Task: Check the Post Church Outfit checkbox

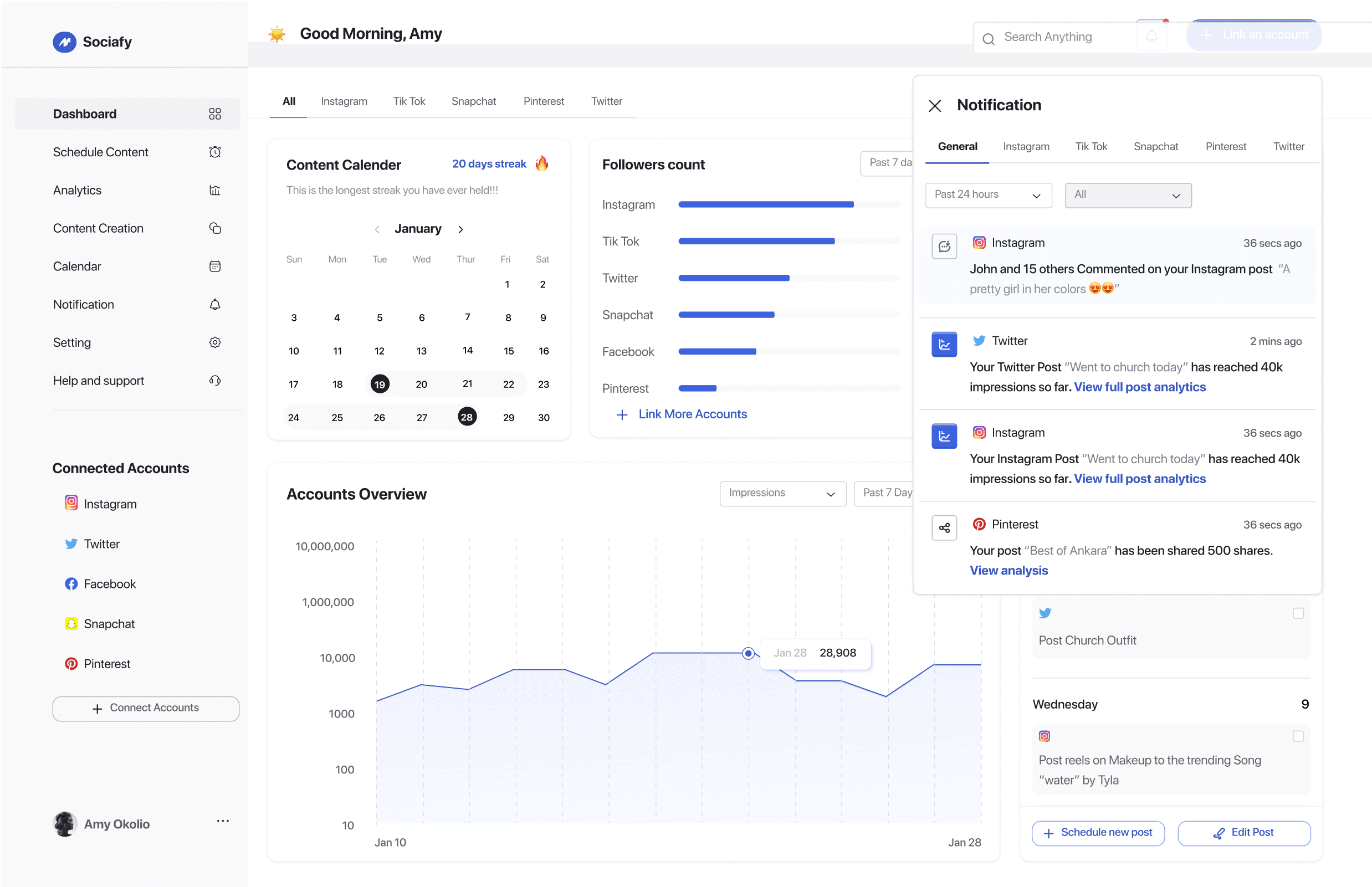Action: point(1298,613)
